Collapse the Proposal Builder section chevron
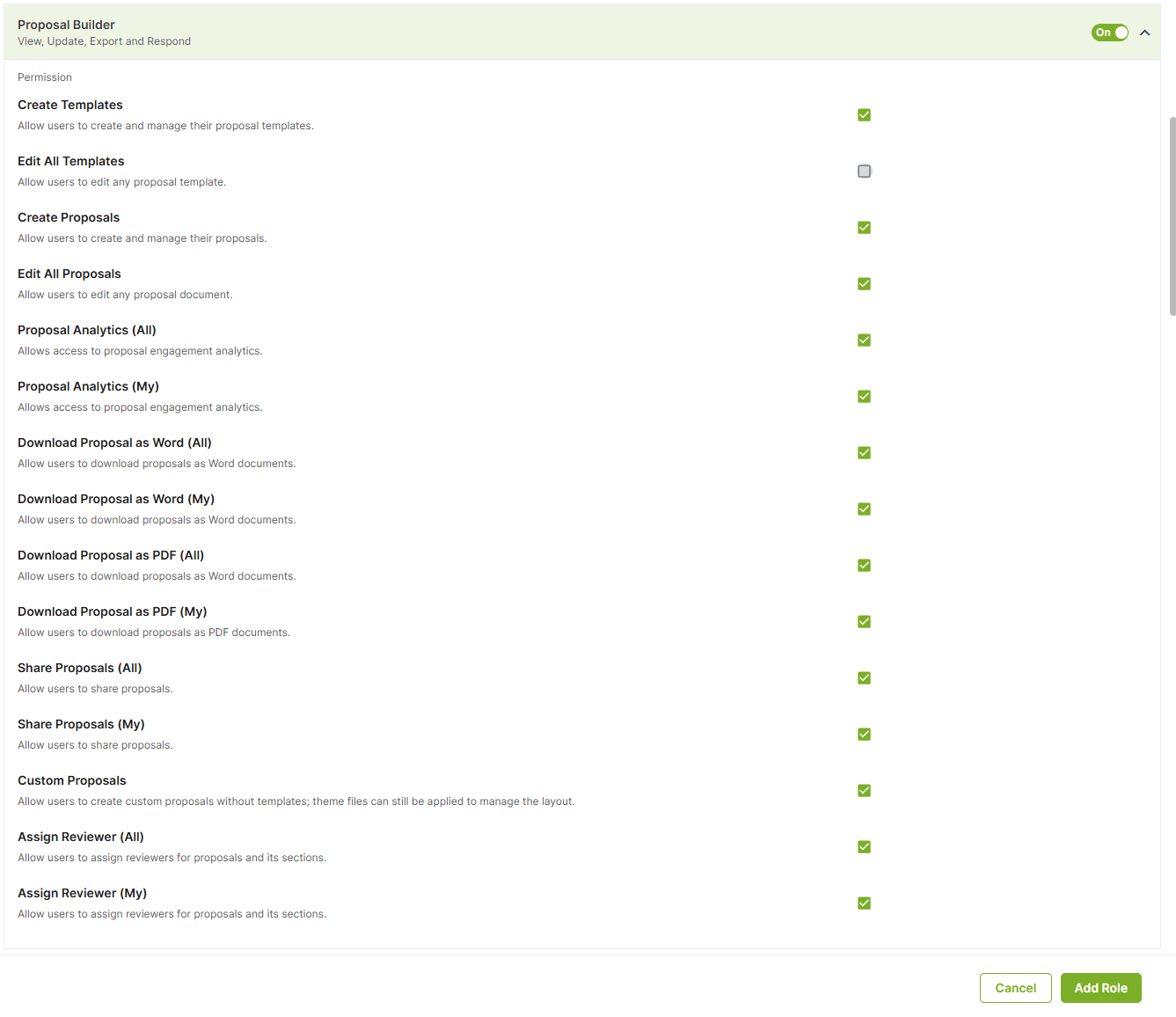This screenshot has width=1176, height=1017. tap(1144, 33)
